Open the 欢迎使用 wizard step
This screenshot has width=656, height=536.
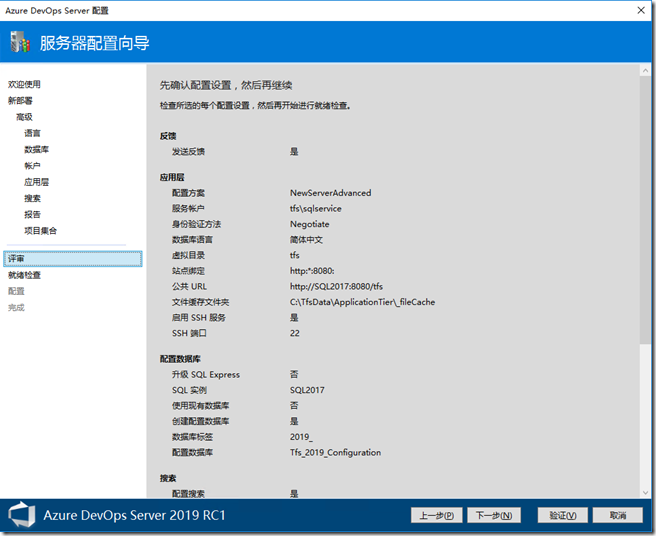pos(24,85)
